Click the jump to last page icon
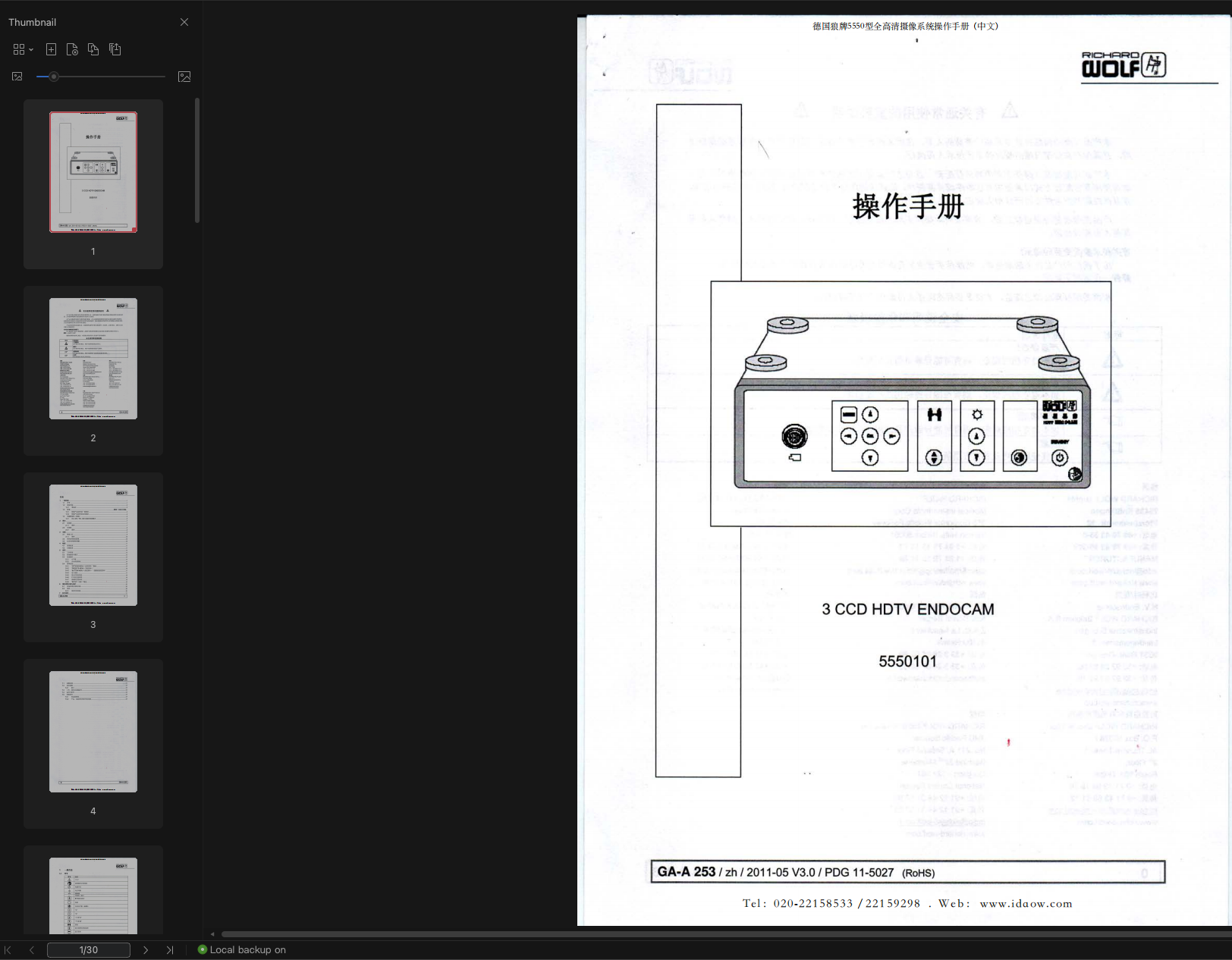The height and width of the screenshot is (960, 1232). tap(170, 949)
